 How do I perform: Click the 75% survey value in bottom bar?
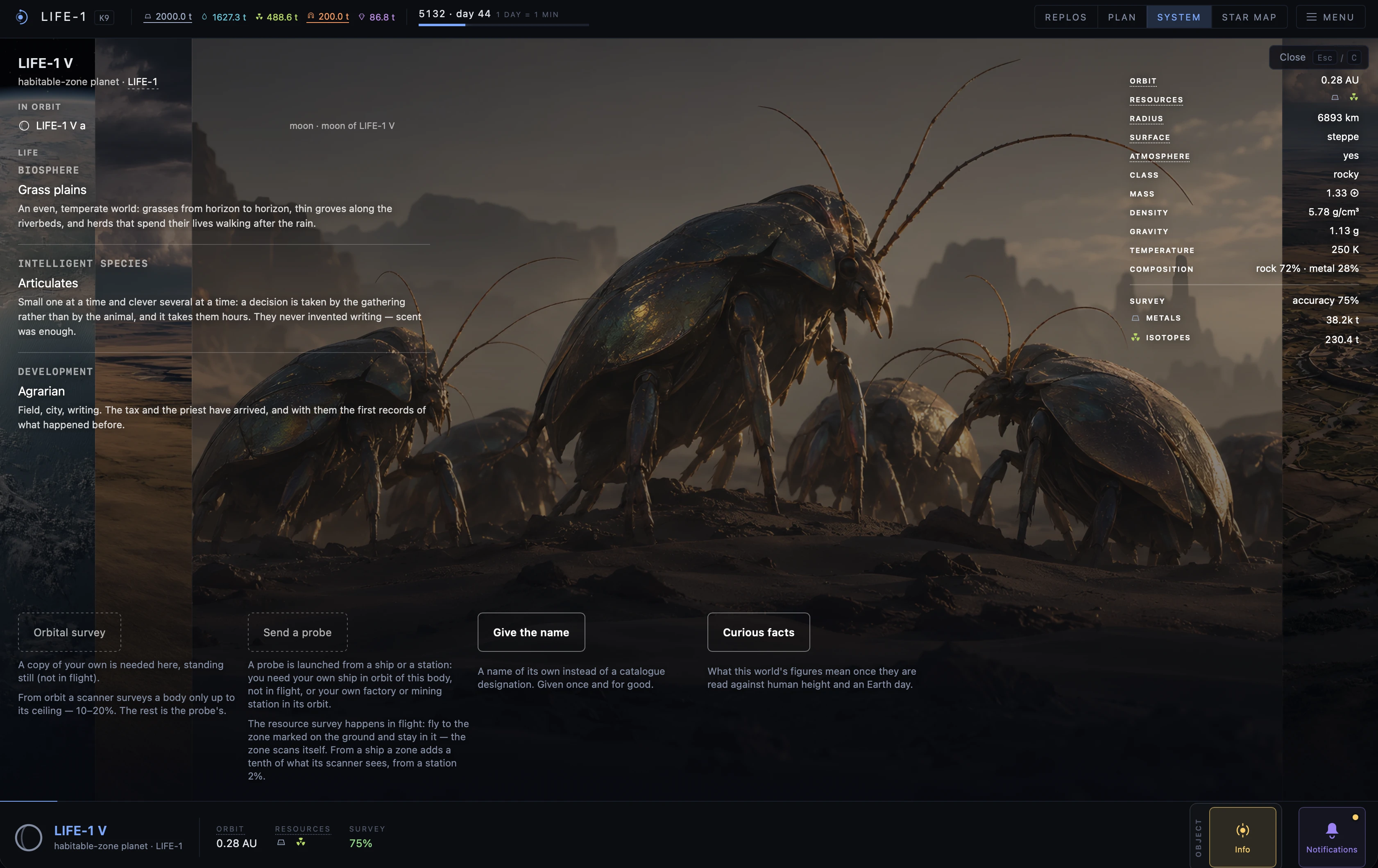pos(360,843)
